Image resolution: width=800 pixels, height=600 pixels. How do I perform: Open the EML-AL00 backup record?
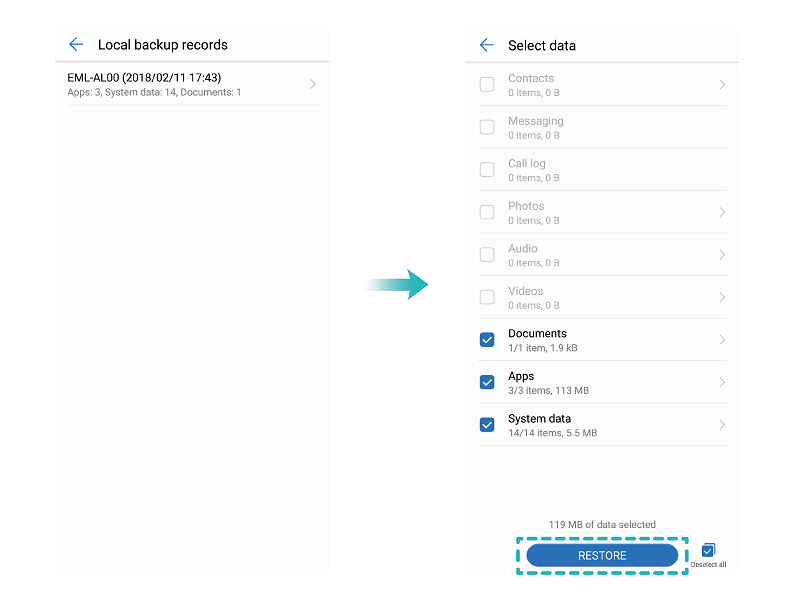[192, 85]
